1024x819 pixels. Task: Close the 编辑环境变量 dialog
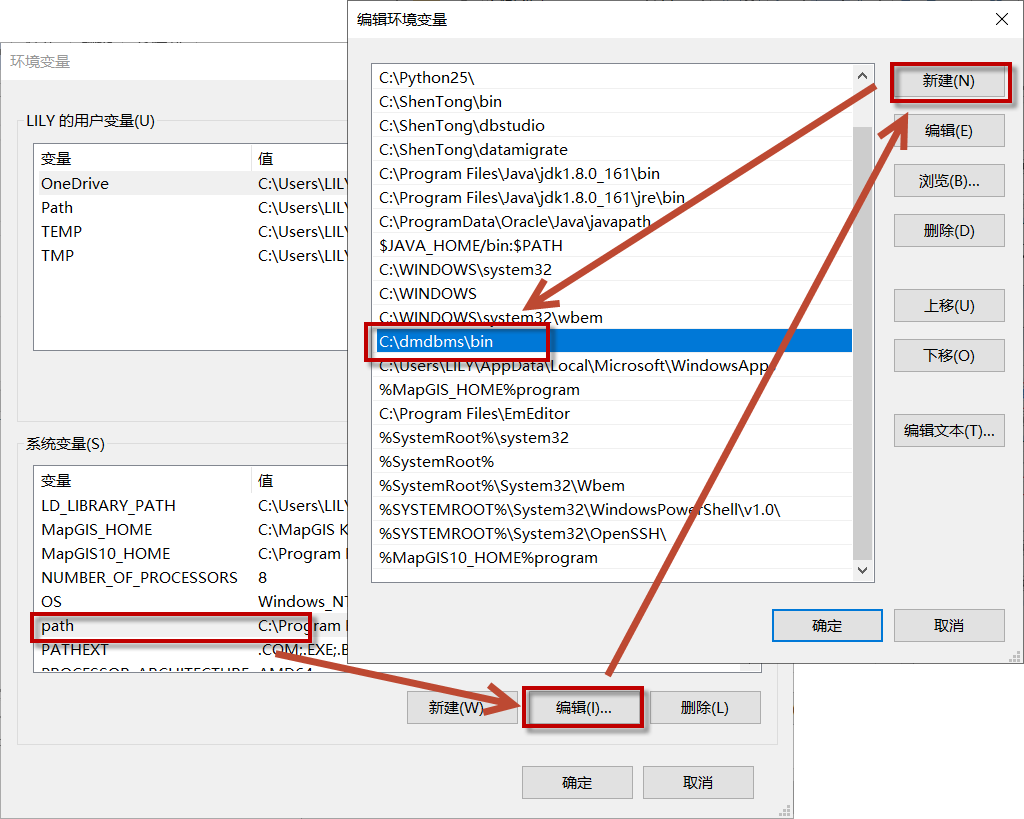tap(1001, 20)
